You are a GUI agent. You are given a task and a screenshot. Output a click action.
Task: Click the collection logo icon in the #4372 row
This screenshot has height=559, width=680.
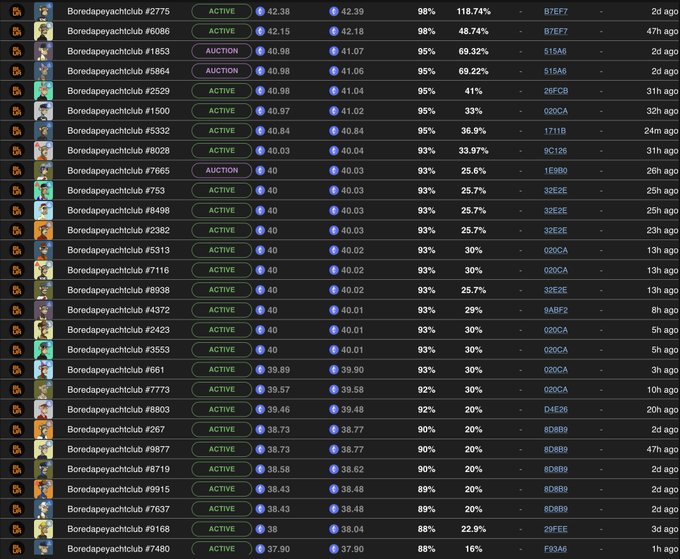click(x=17, y=310)
